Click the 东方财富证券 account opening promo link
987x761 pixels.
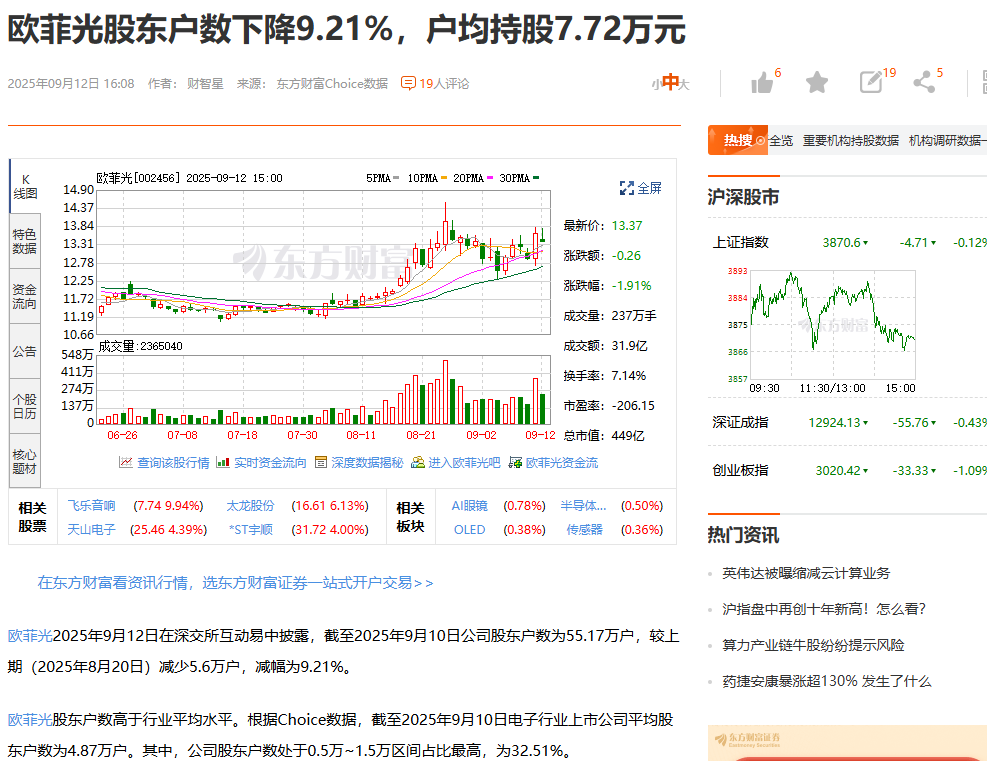click(x=235, y=583)
